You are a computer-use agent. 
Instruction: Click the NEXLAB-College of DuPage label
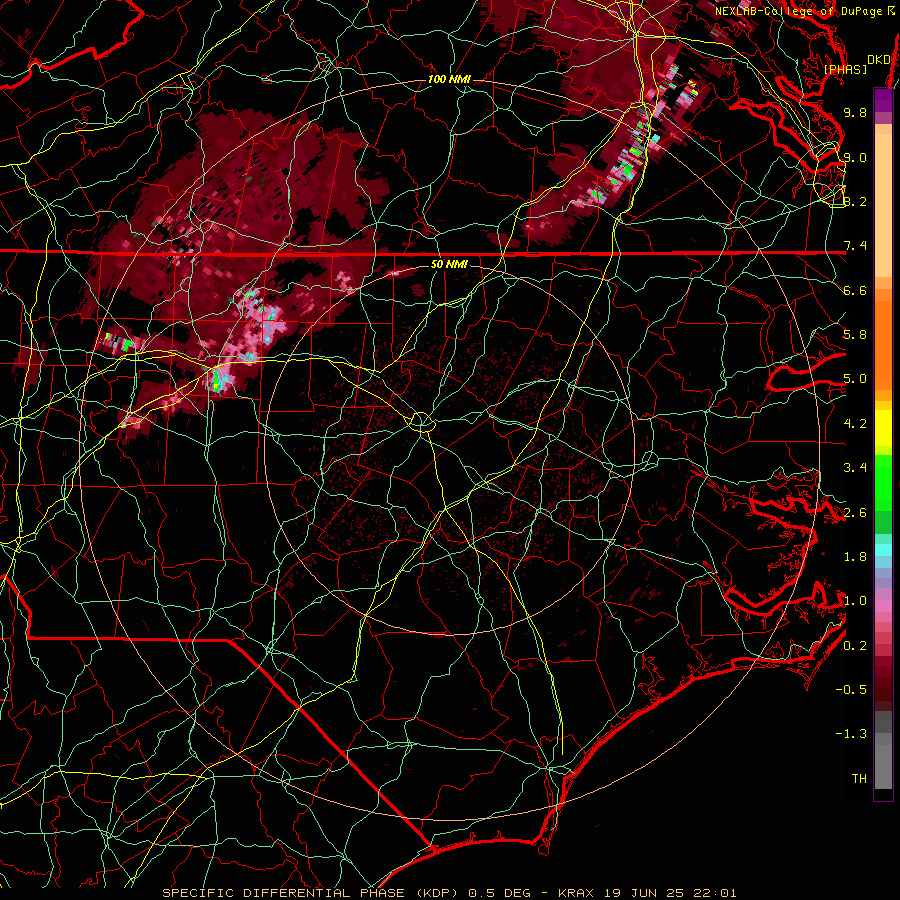[801, 11]
